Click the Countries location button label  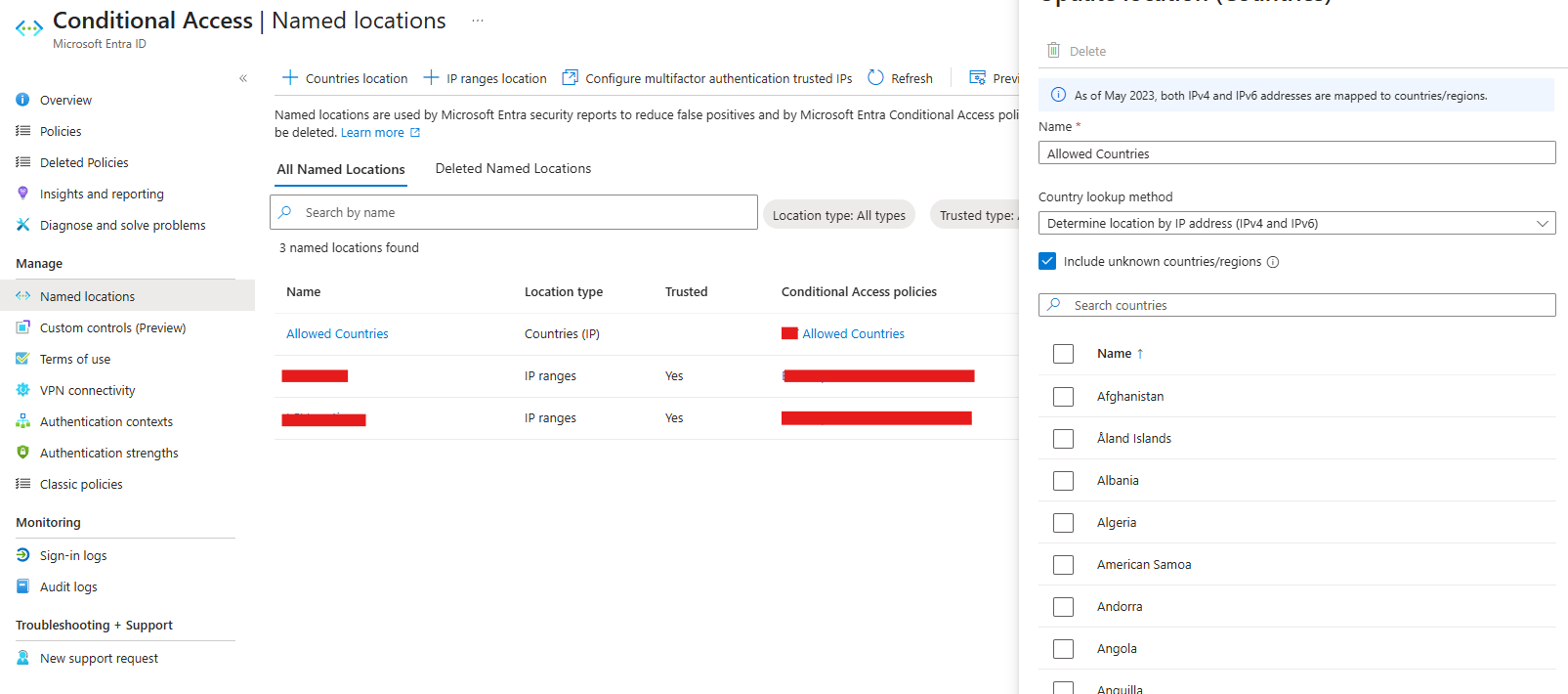pos(357,78)
